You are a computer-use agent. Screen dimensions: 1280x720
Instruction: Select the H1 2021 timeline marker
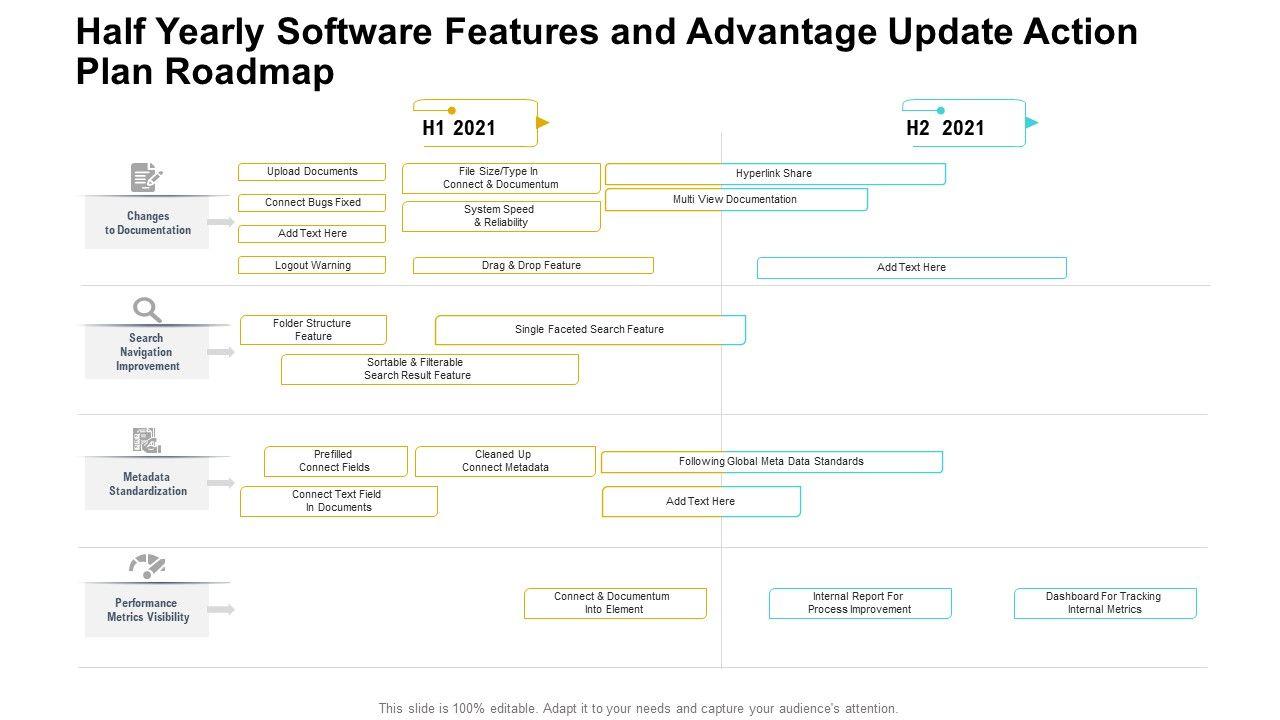click(x=481, y=123)
